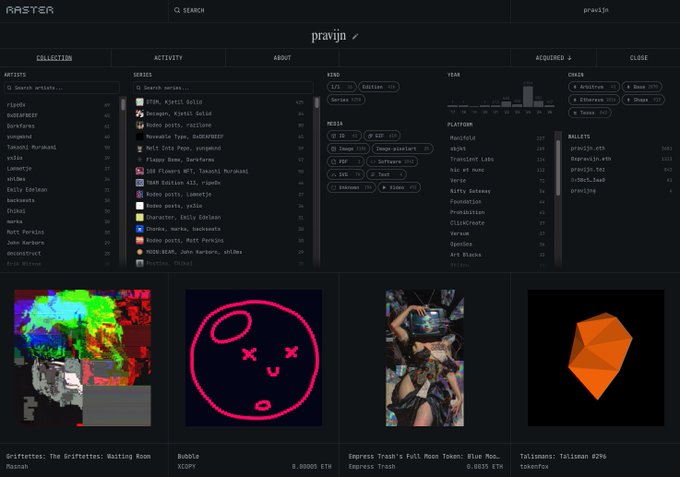This screenshot has width=680, height=477.
Task: Select platform Nifty Gateway
Action: [x=497, y=191]
